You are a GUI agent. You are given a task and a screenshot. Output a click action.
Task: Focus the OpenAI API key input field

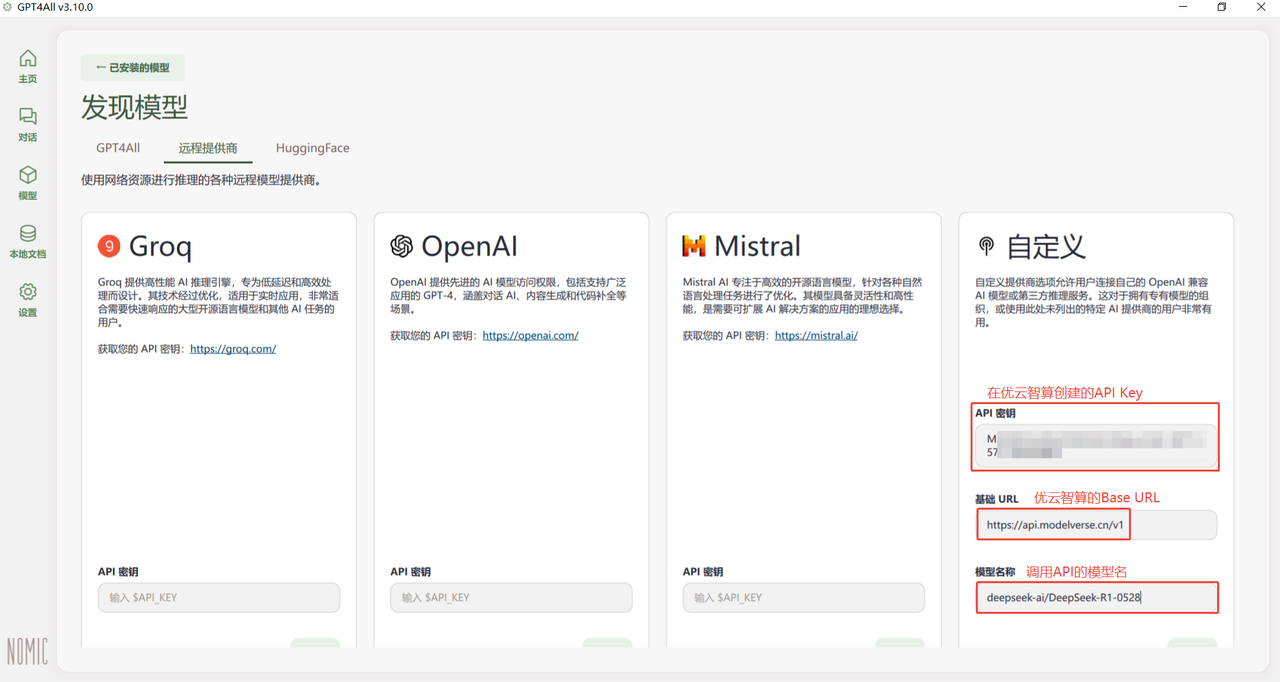(511, 597)
